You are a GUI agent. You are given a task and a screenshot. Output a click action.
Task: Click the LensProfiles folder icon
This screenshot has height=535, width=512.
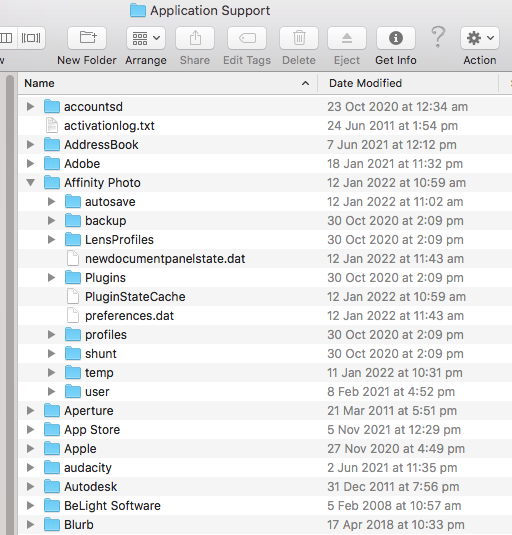click(x=73, y=239)
